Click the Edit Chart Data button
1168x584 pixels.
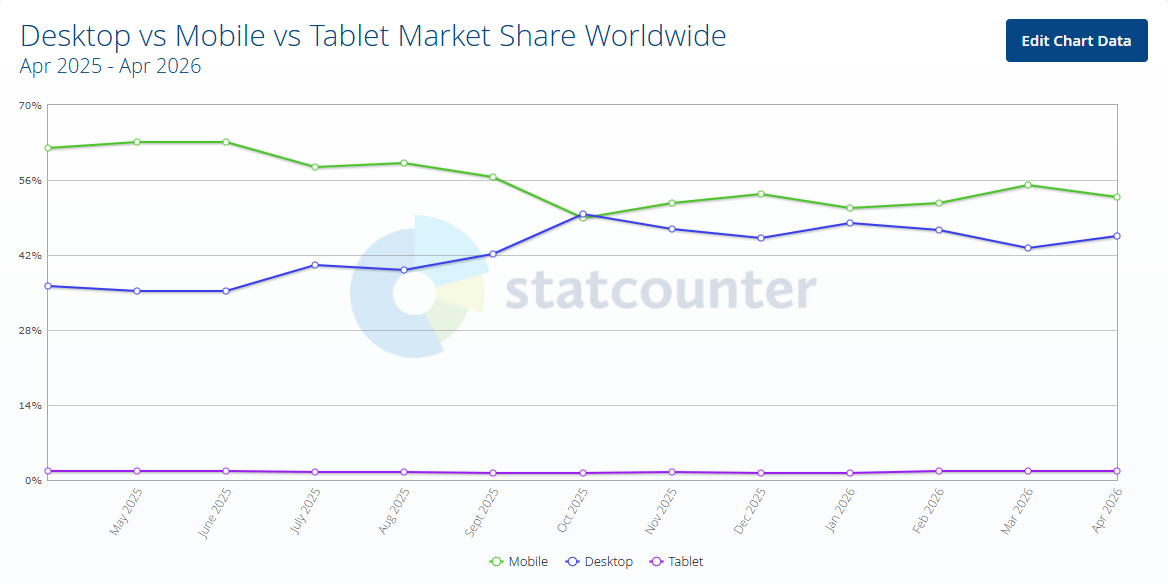[x=1076, y=40]
